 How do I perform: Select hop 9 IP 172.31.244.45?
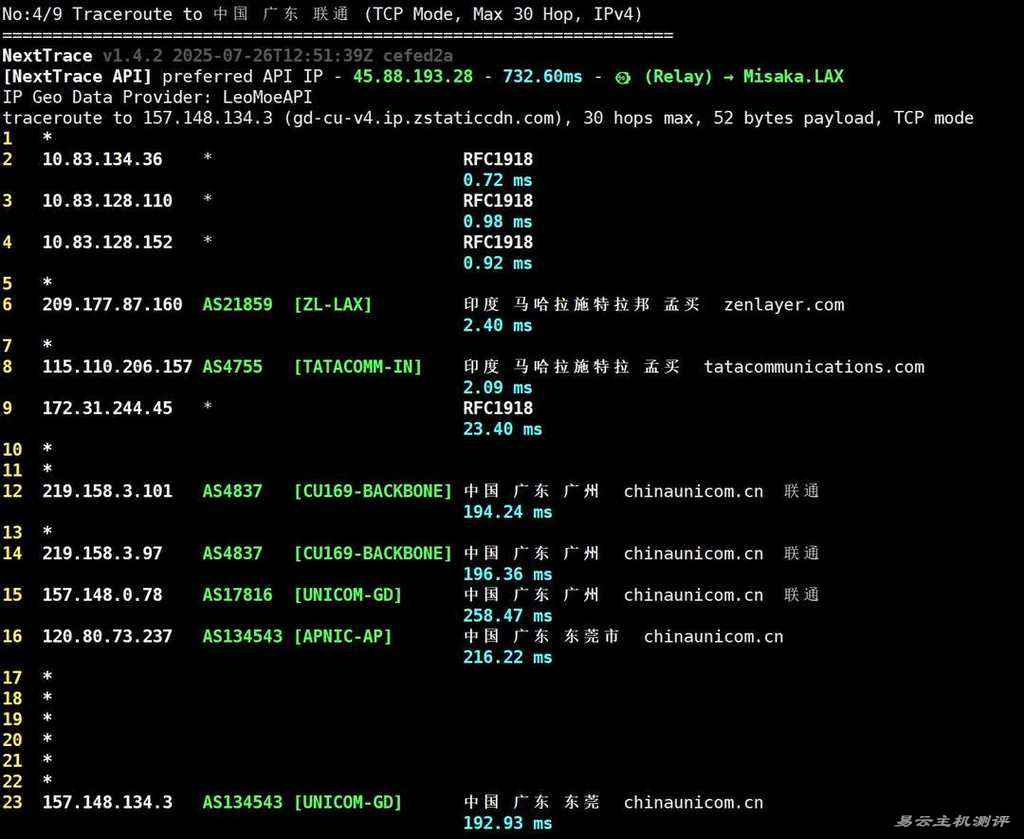(x=107, y=408)
